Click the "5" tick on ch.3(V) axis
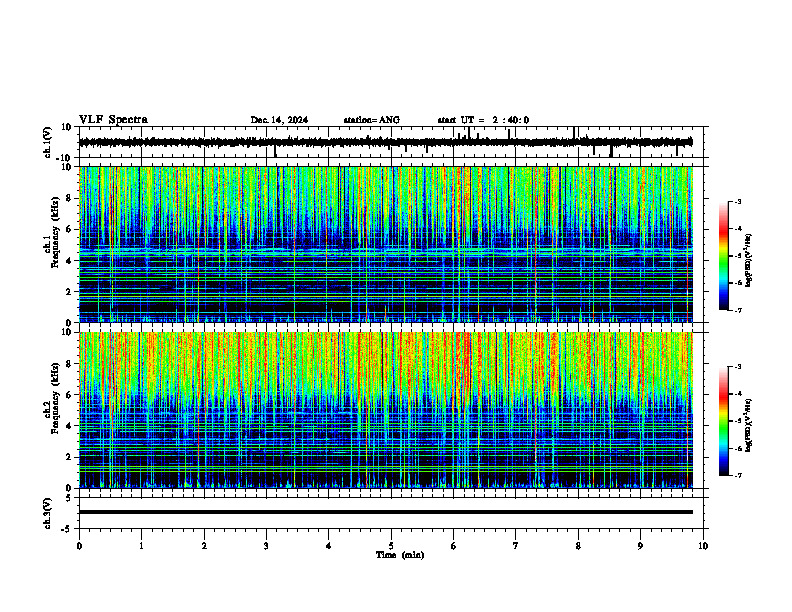Image resolution: width=792 pixels, height=612 pixels. (70, 498)
